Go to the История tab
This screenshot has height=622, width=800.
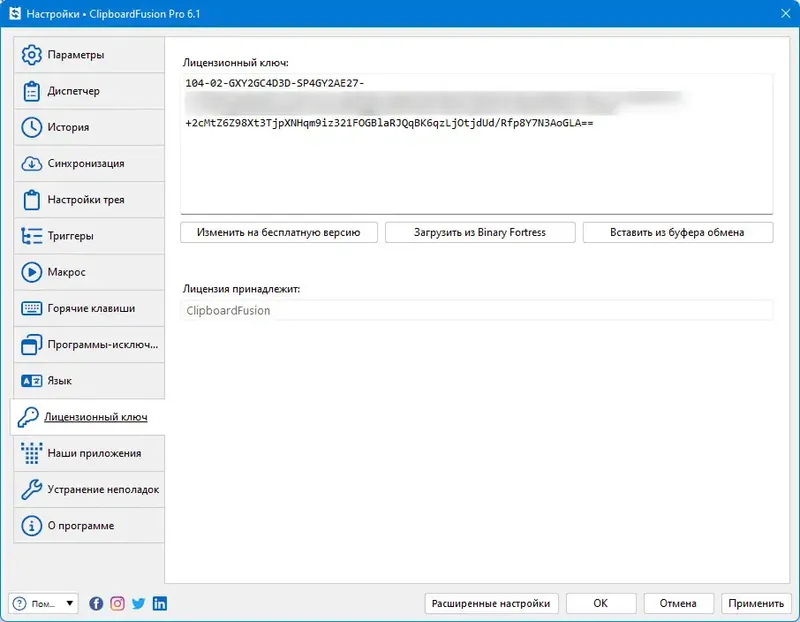[89, 127]
